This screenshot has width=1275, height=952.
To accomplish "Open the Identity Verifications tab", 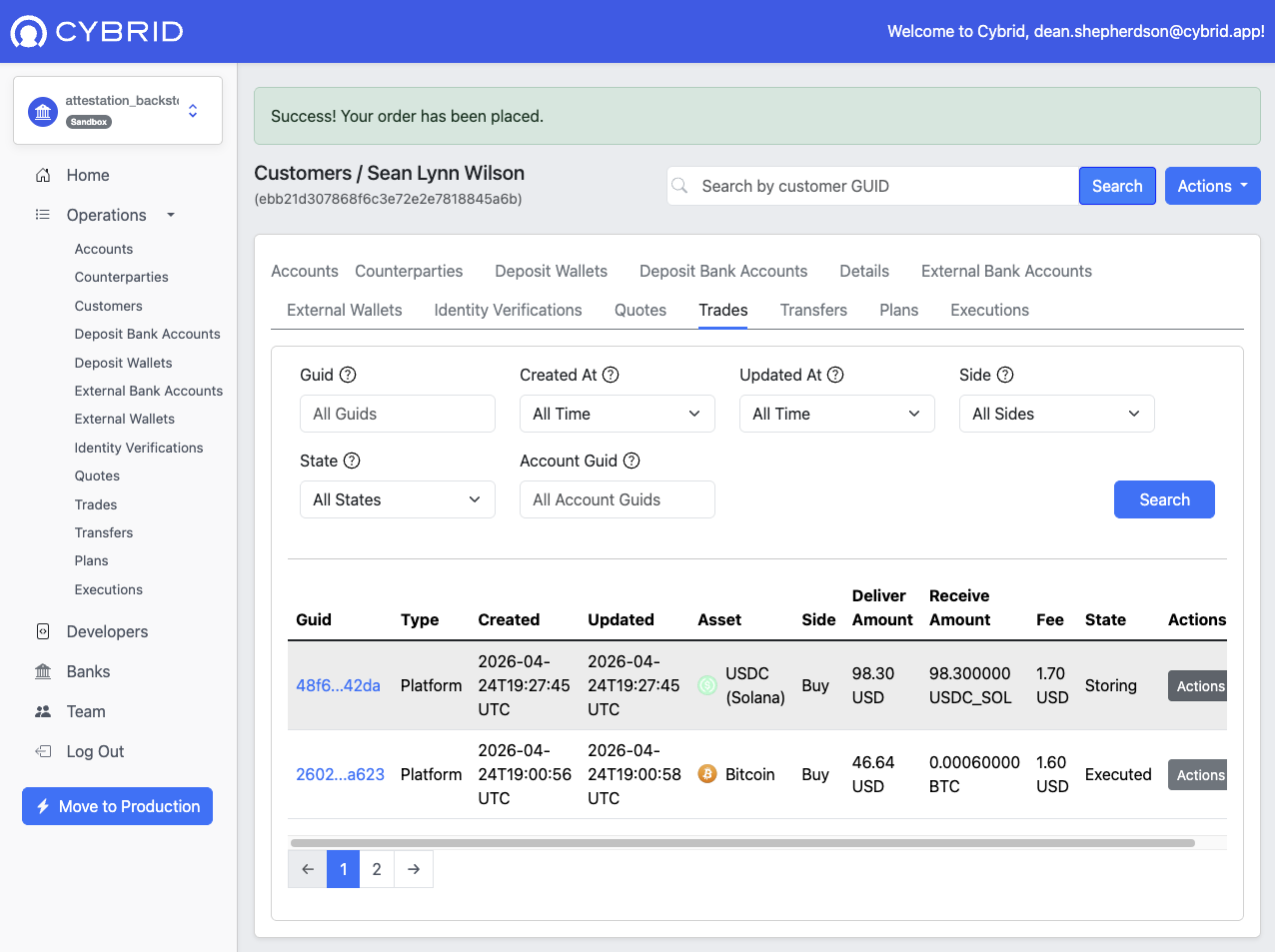I will point(508,310).
